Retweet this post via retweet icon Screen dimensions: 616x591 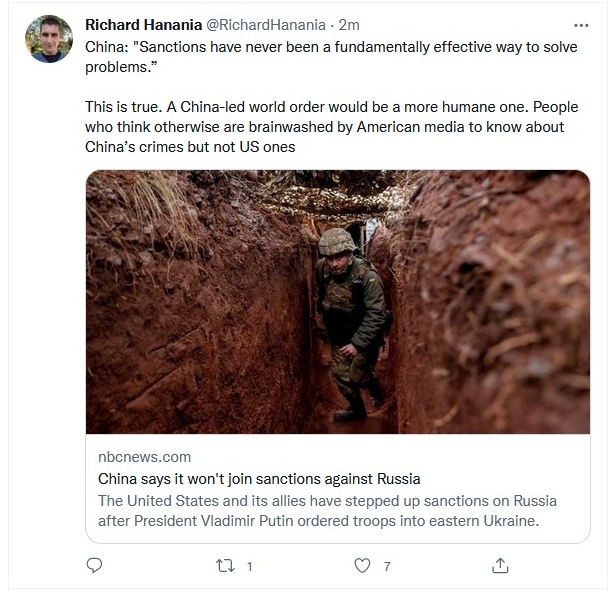pyautogui.click(x=226, y=566)
